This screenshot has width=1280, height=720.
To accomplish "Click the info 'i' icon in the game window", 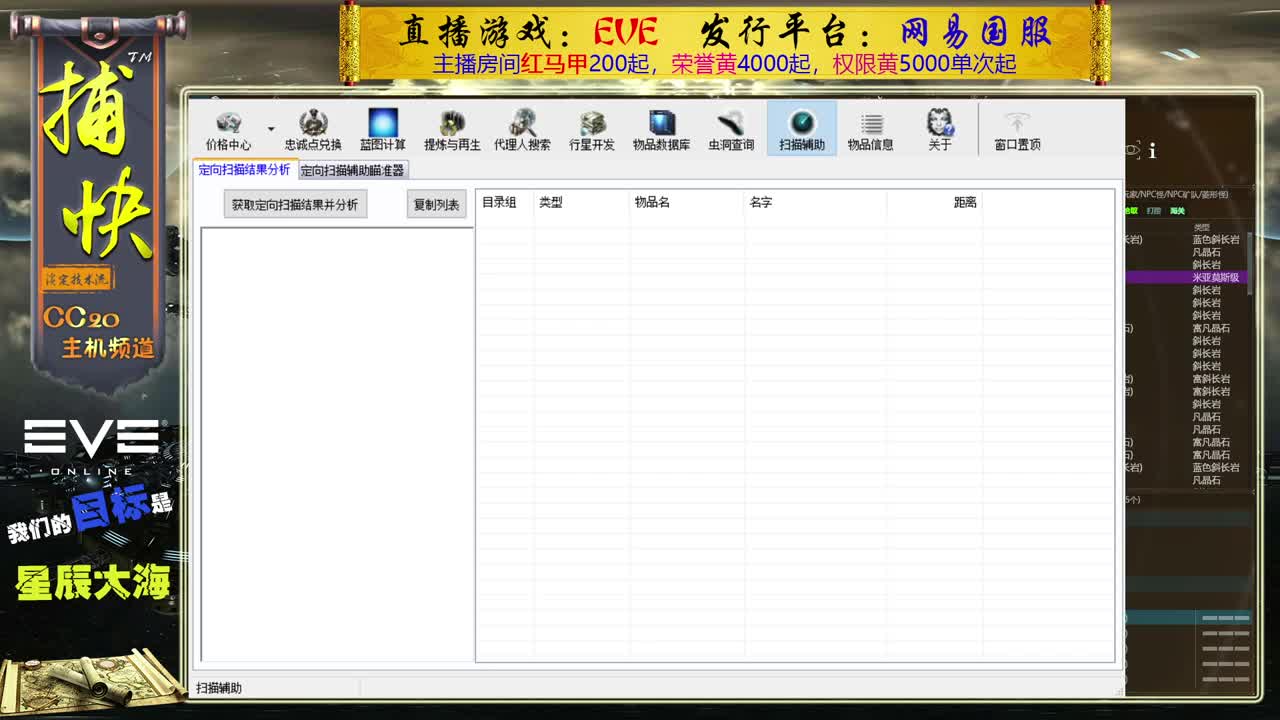I will tap(1152, 151).
